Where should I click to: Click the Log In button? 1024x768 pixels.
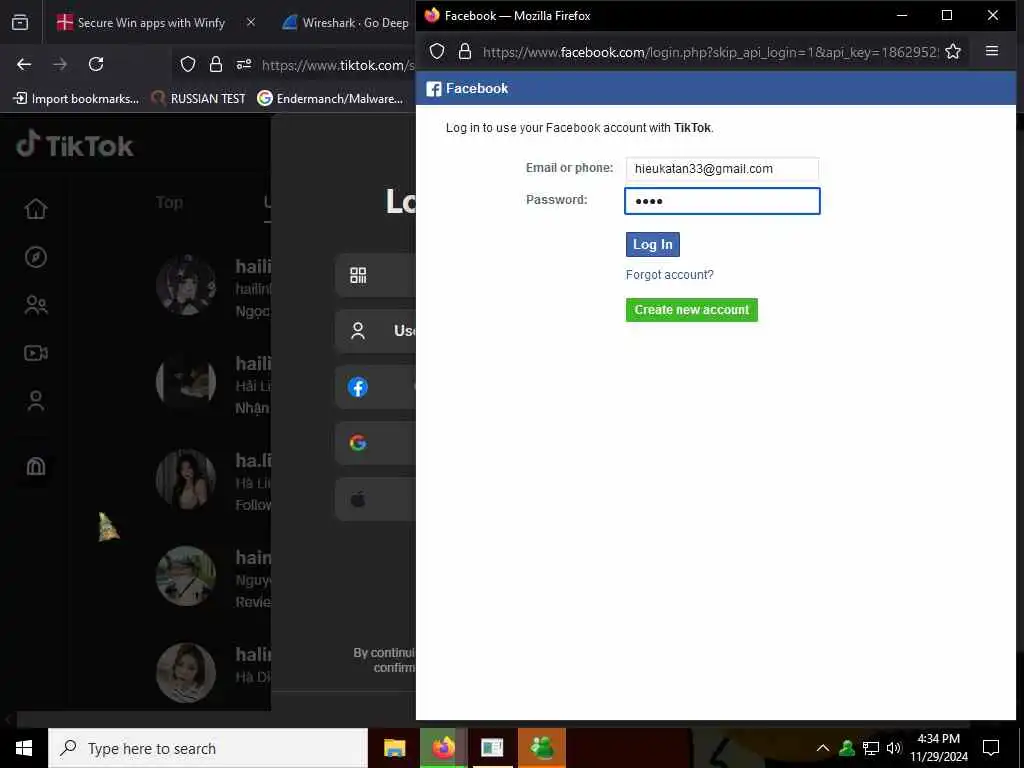(x=652, y=244)
